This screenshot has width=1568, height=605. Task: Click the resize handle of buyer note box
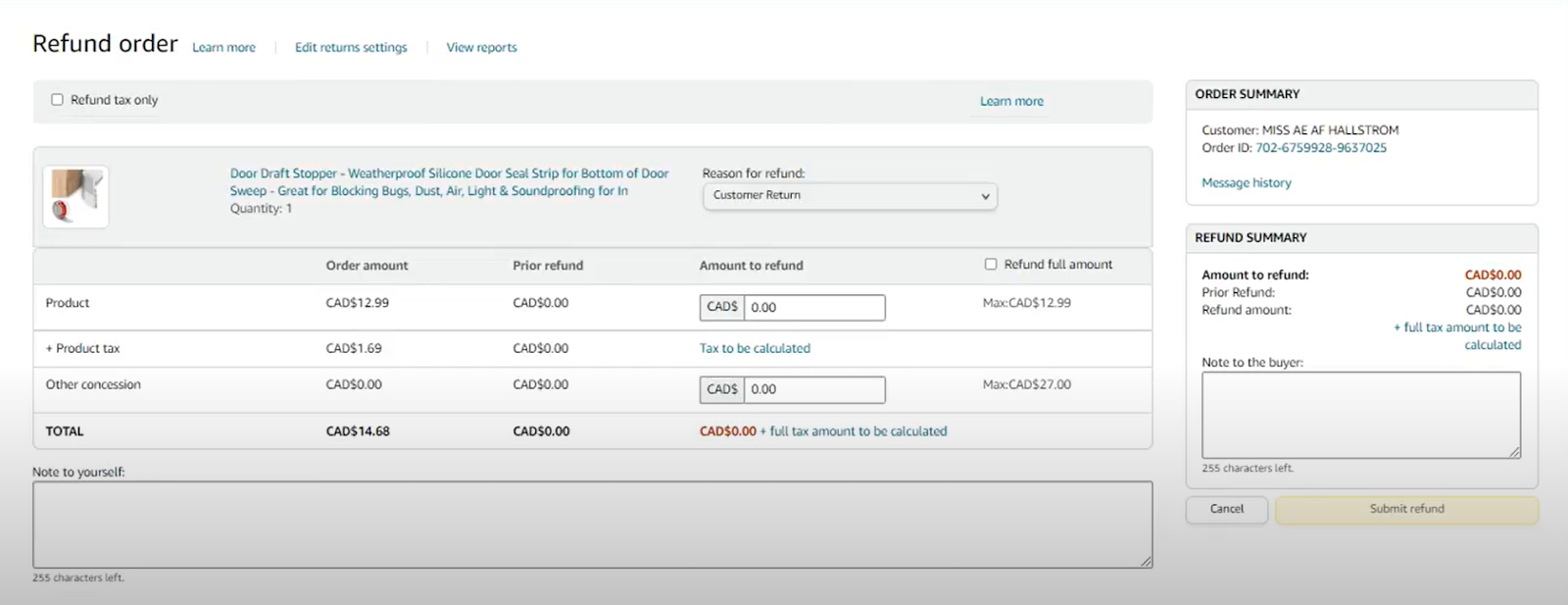(1515, 452)
